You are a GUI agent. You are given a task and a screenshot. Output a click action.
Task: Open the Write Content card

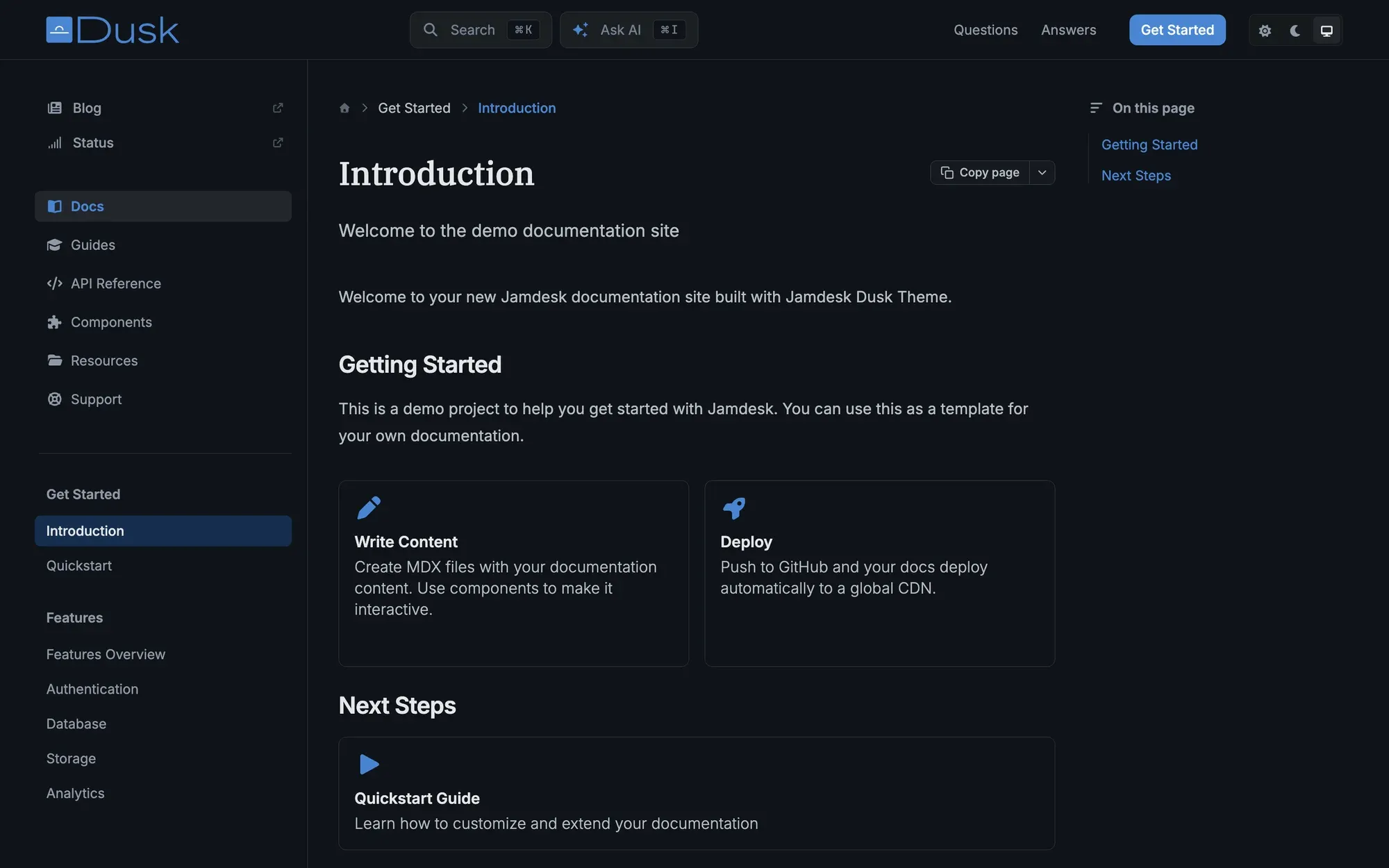coord(513,574)
